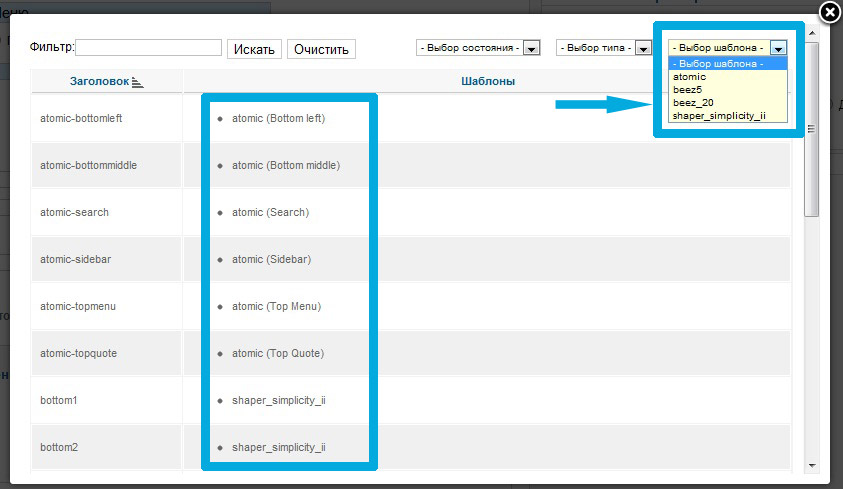The width and height of the screenshot is (843, 489).
Task: Open the Выбор состояния dropdown
Action: click(532, 48)
